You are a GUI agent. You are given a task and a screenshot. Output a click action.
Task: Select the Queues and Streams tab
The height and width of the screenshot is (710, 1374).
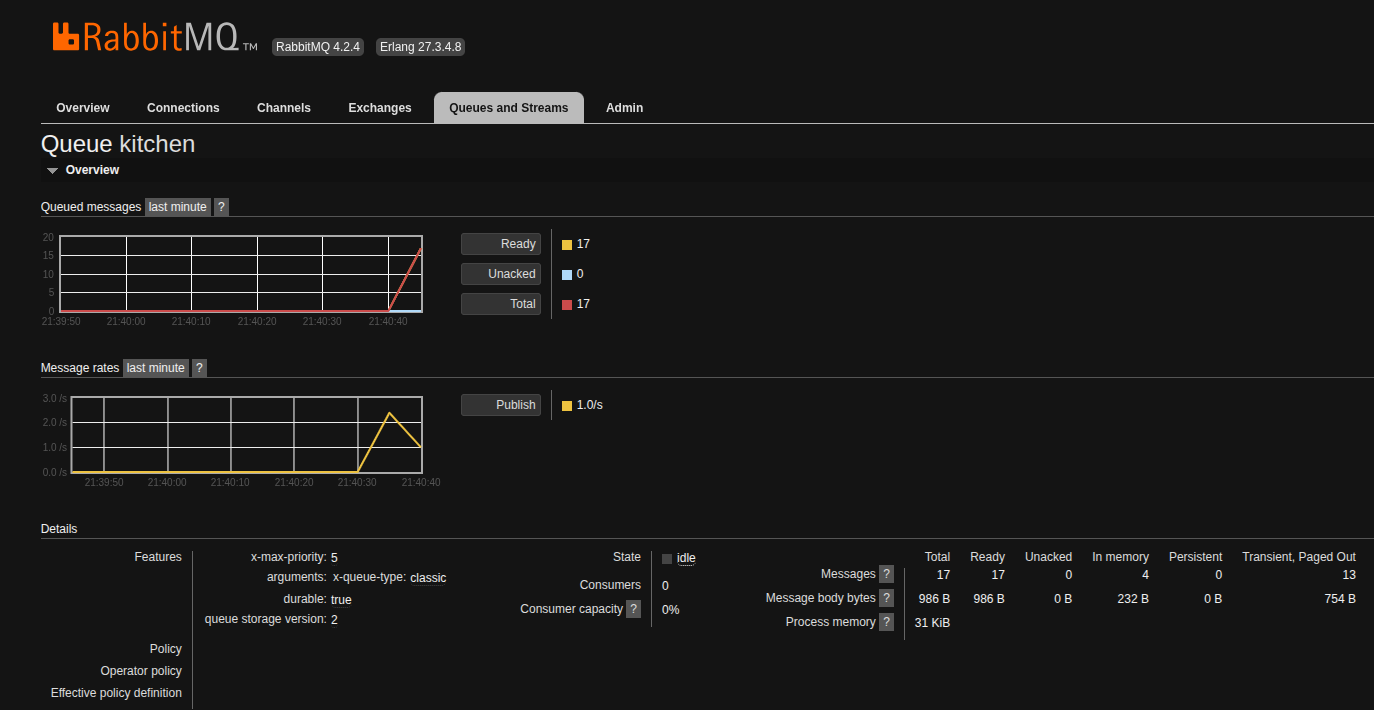pyautogui.click(x=509, y=108)
